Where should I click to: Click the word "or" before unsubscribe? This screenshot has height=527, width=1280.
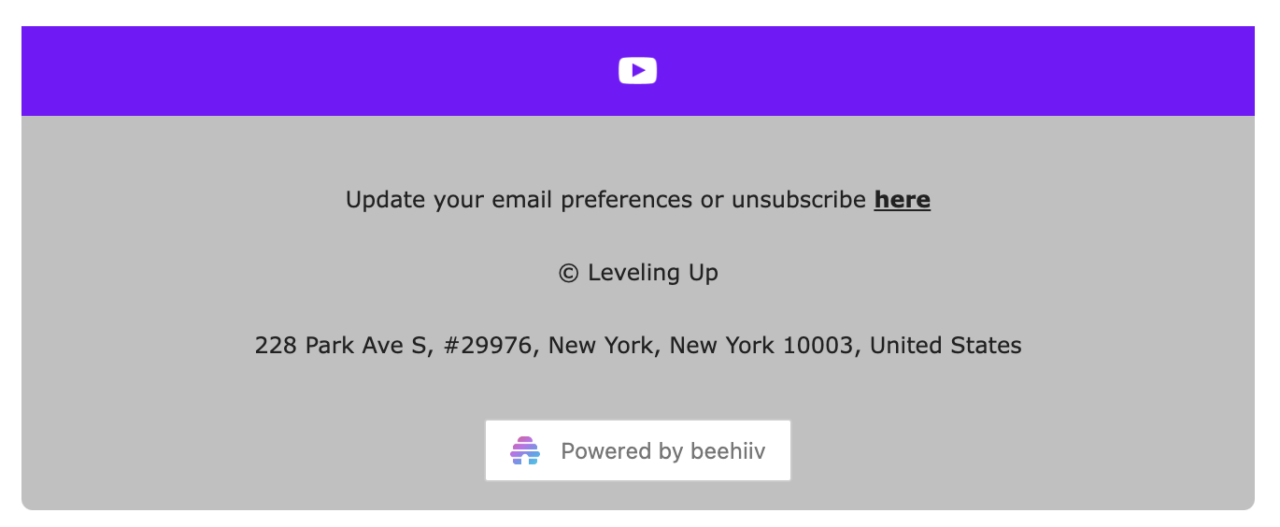tap(712, 200)
